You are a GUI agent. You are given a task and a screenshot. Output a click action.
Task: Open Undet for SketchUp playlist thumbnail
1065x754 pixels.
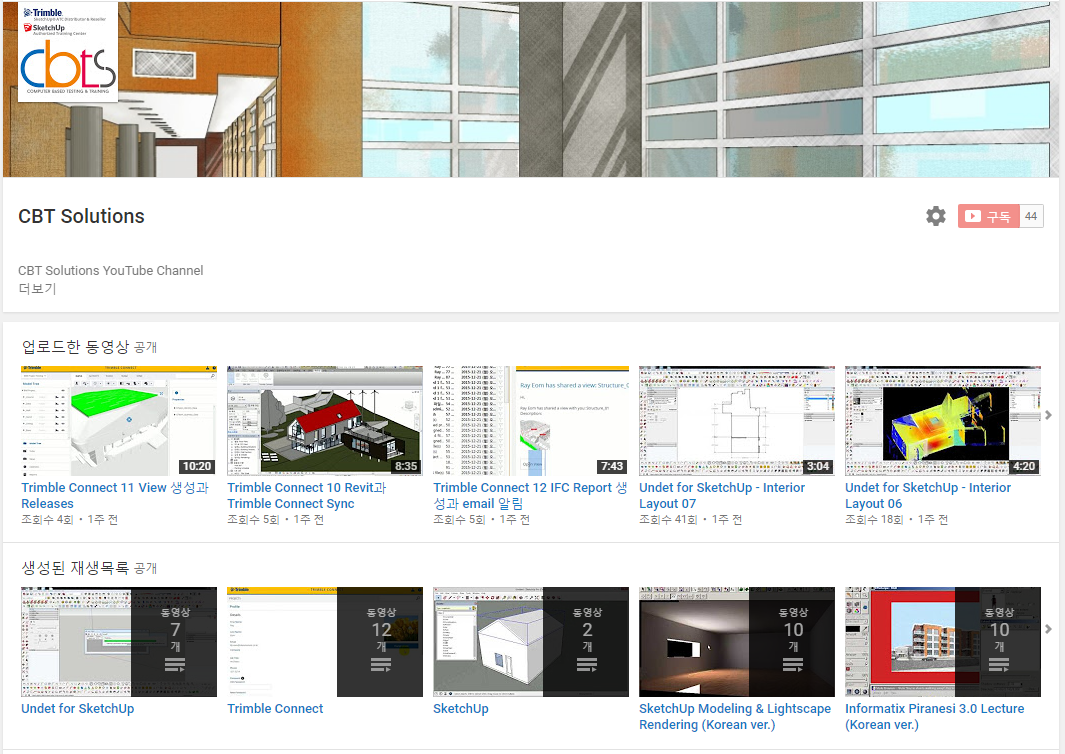pos(119,642)
